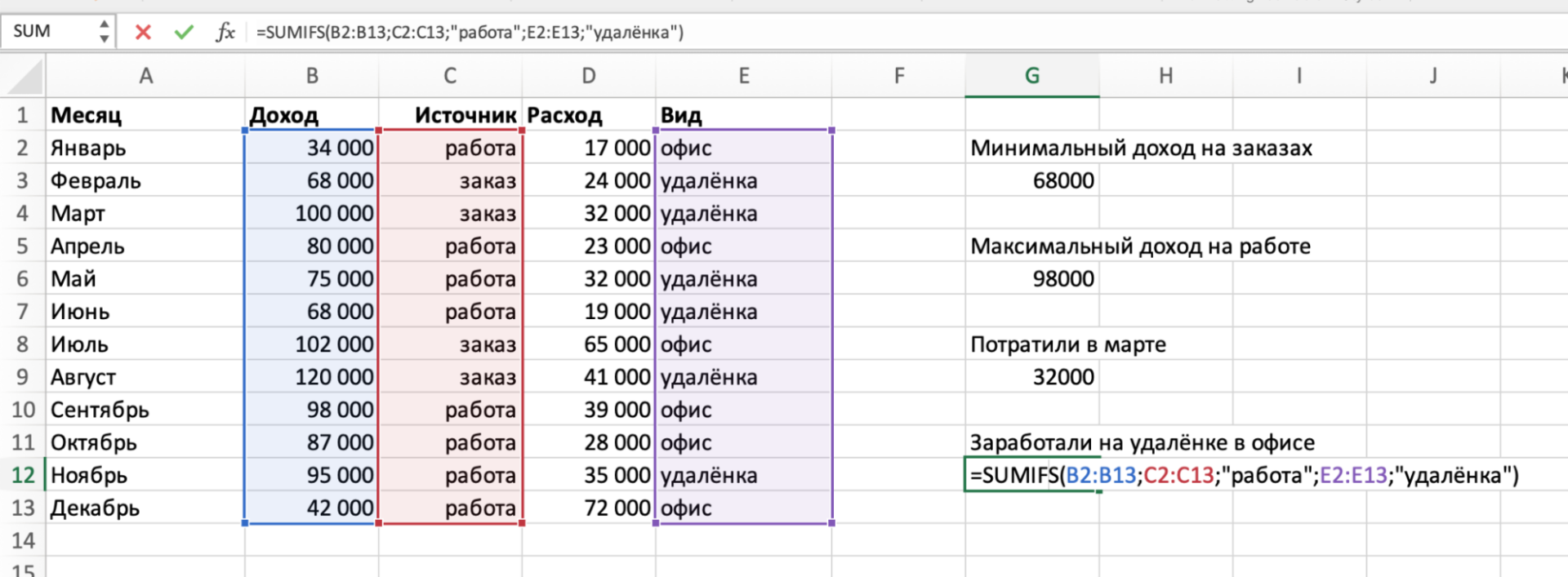Select row 1 header
1568x577 pixels.
(x=23, y=115)
